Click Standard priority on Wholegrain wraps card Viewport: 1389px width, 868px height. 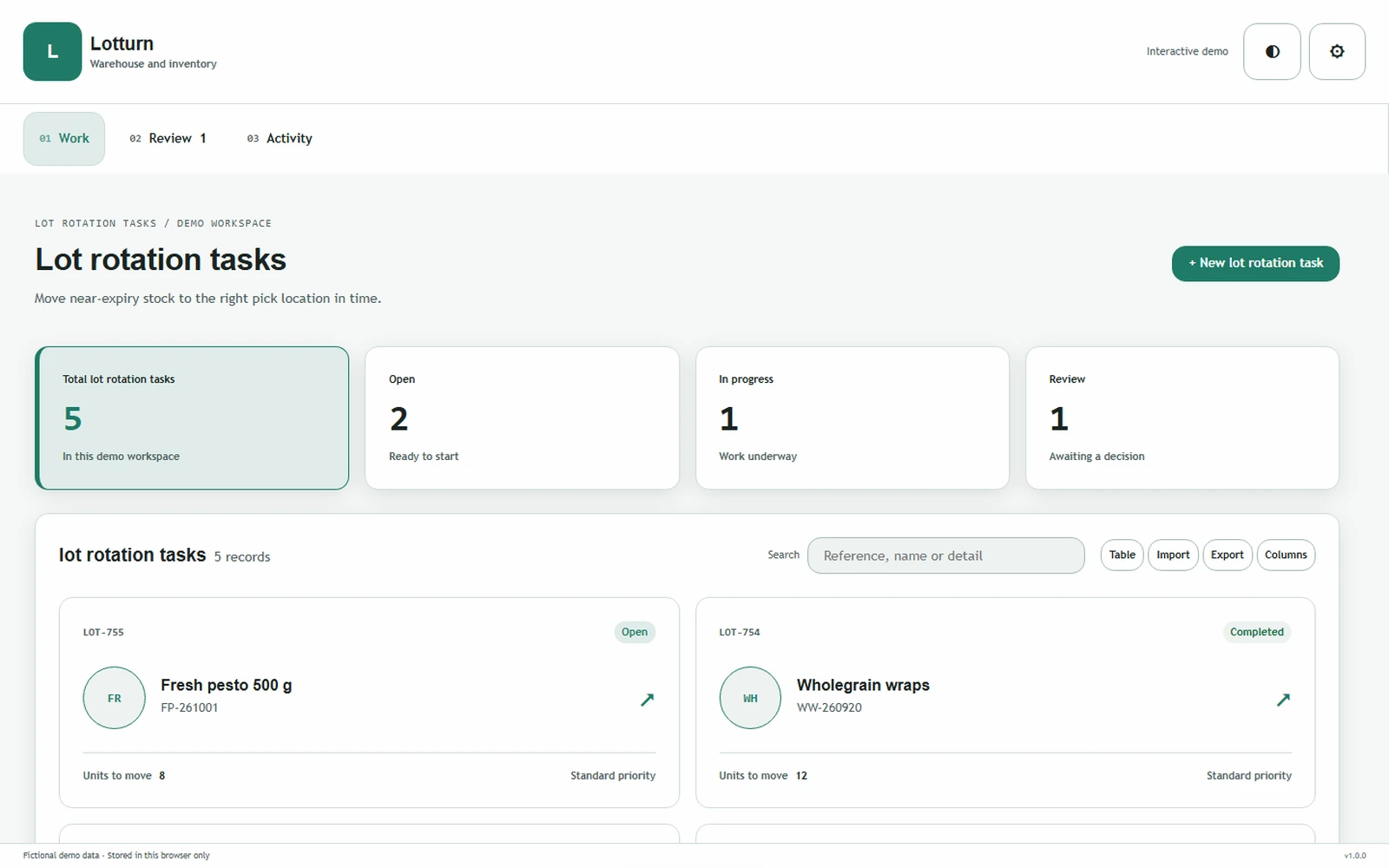1249,775
